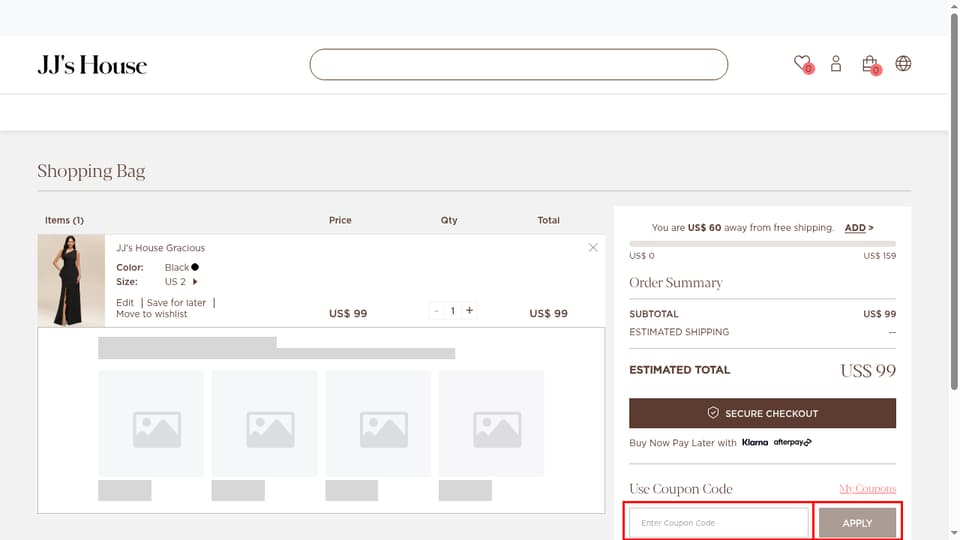Open My Coupons link
The image size is (960, 540).
[x=868, y=489]
